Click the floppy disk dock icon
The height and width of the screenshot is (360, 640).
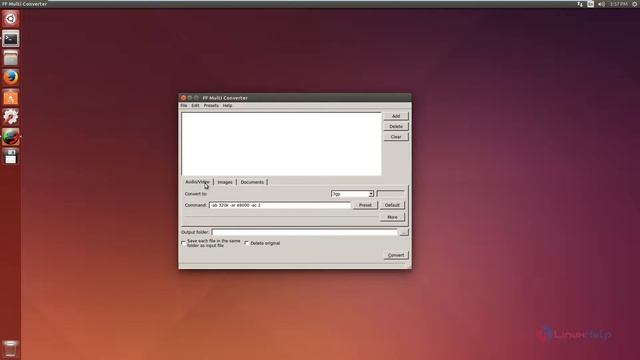click(x=11, y=156)
